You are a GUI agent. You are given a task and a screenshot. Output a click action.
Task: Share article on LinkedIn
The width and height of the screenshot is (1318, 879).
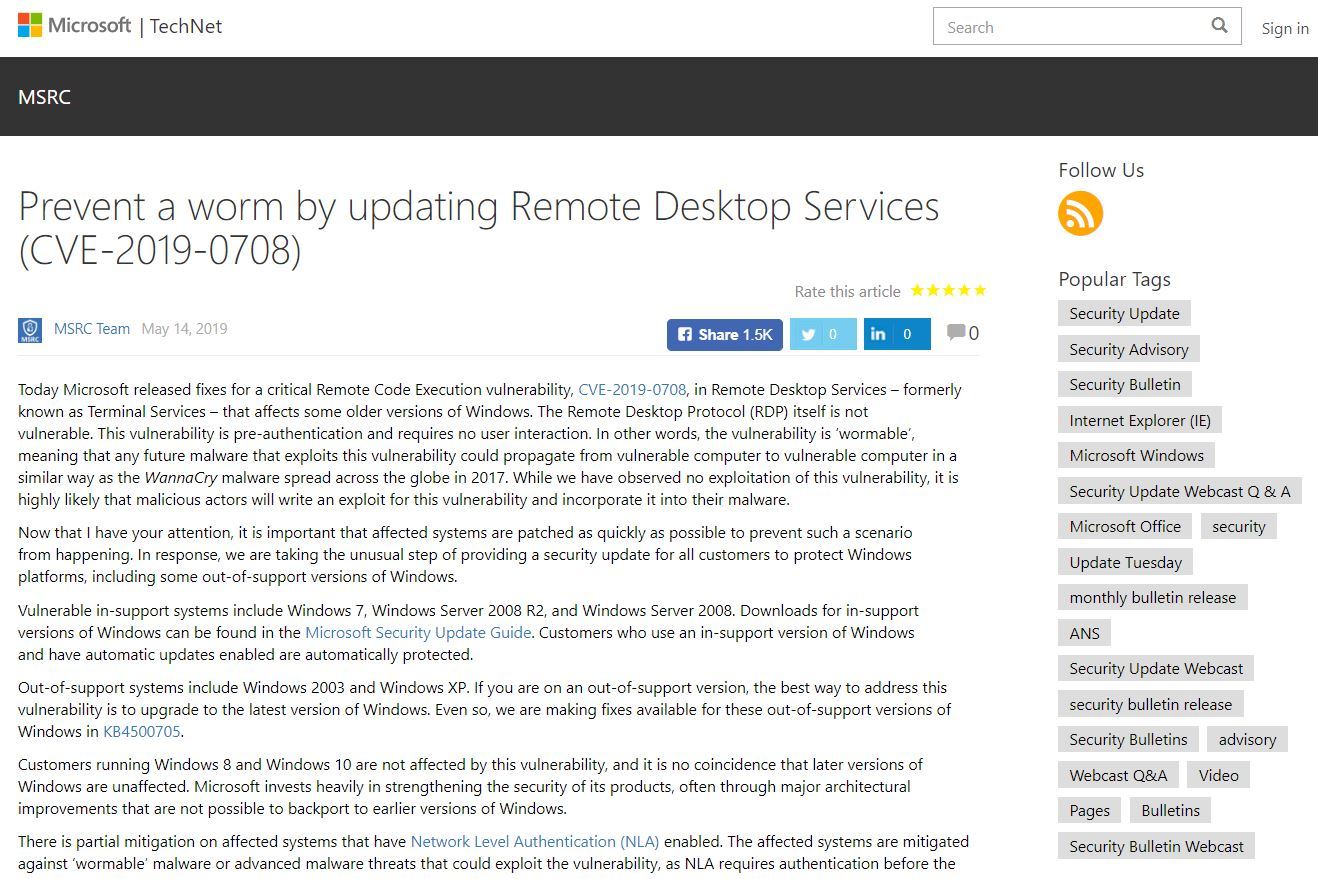897,334
